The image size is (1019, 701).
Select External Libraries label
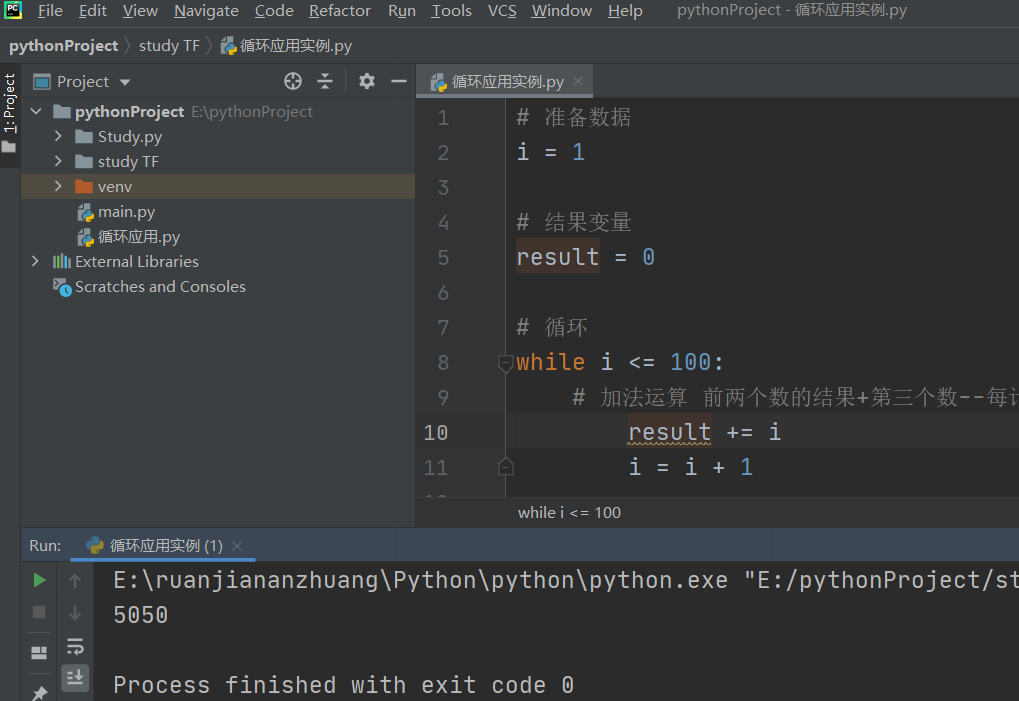pos(136,261)
